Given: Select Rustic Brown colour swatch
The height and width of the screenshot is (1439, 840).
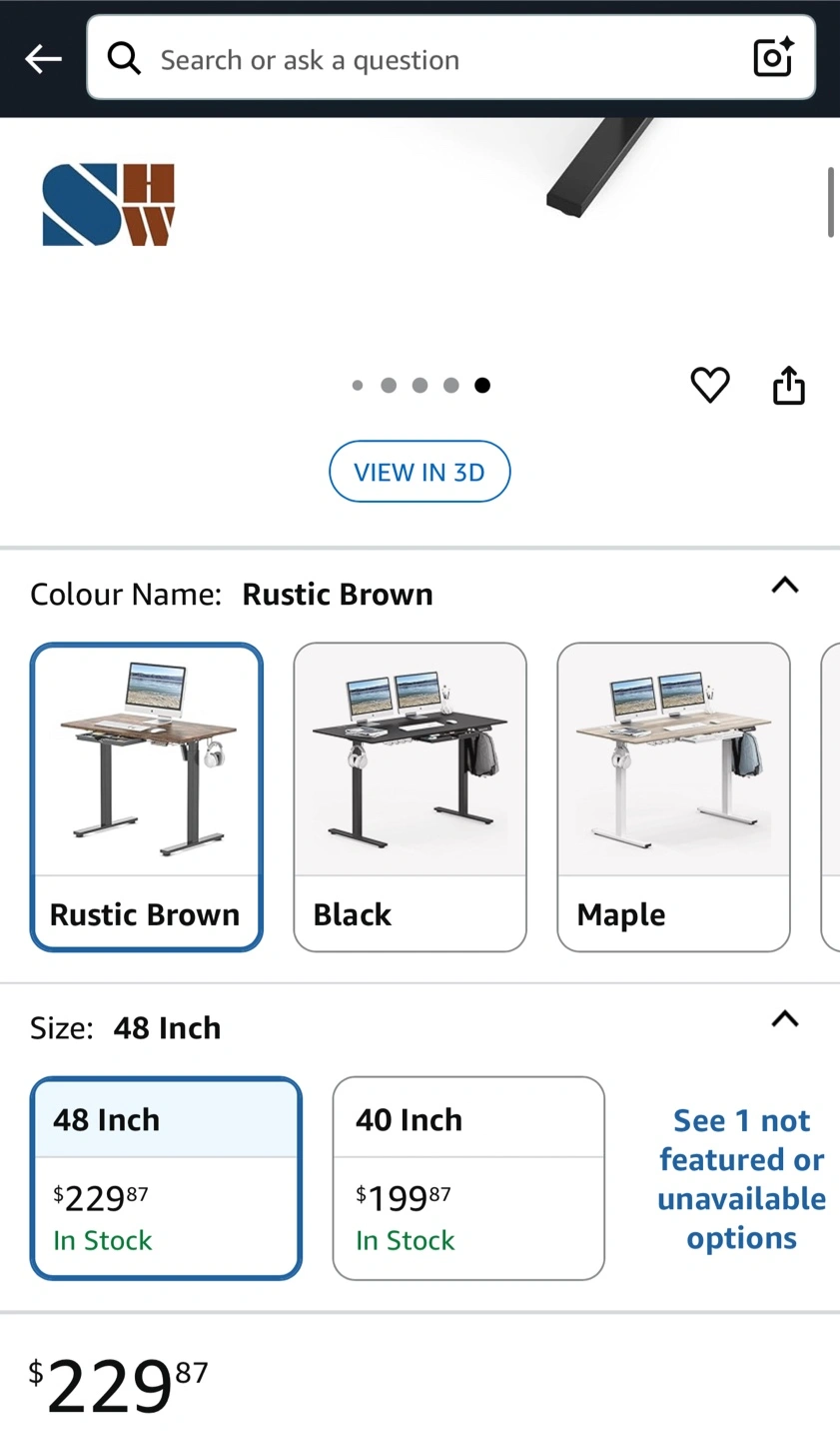Looking at the screenshot, I should 147,796.
